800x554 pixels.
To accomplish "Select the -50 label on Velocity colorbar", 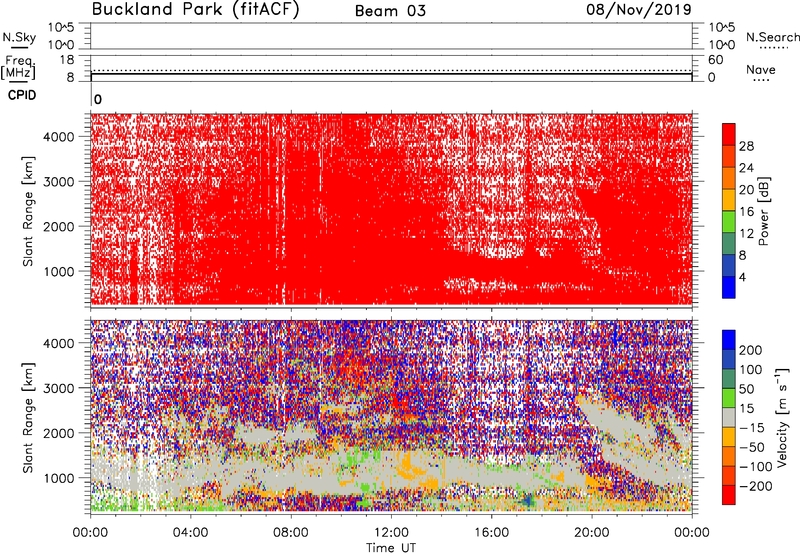I will pos(752,447).
